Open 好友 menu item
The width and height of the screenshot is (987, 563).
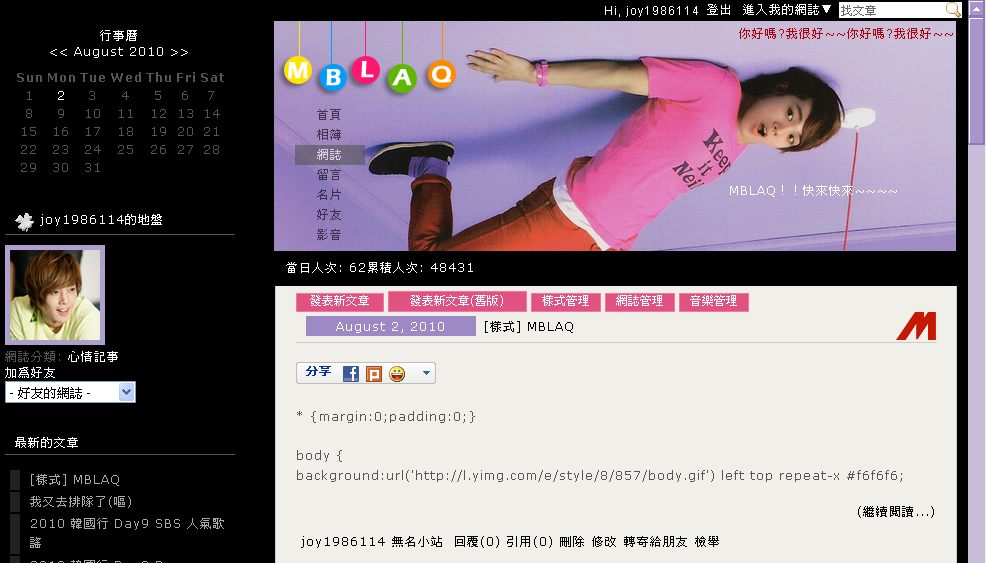[329, 215]
